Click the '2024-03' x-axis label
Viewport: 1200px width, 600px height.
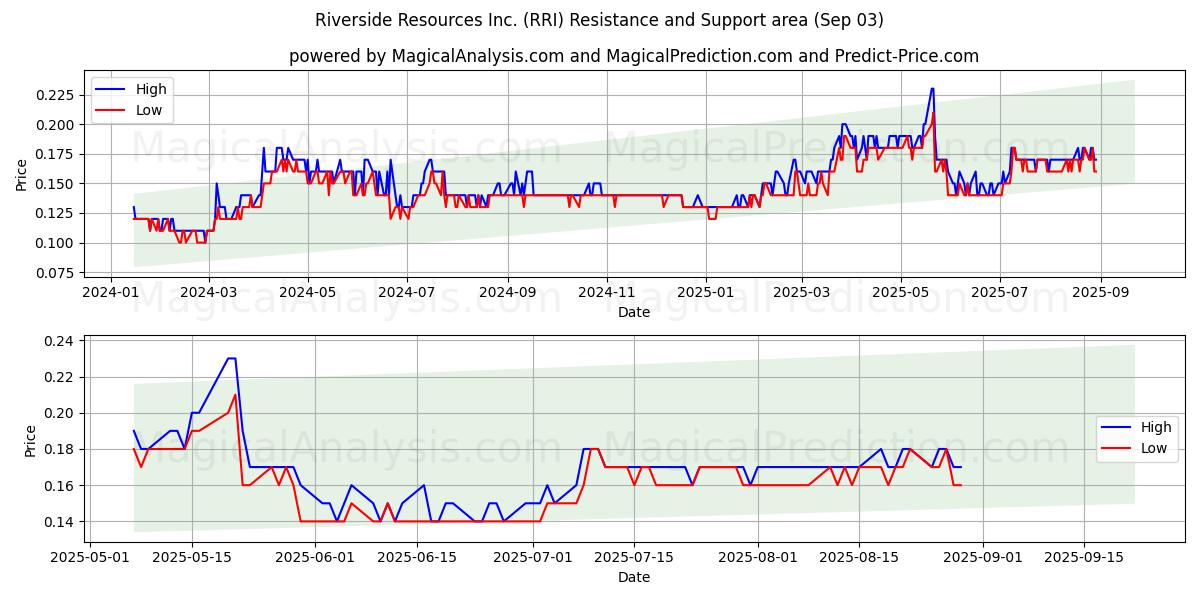208,292
